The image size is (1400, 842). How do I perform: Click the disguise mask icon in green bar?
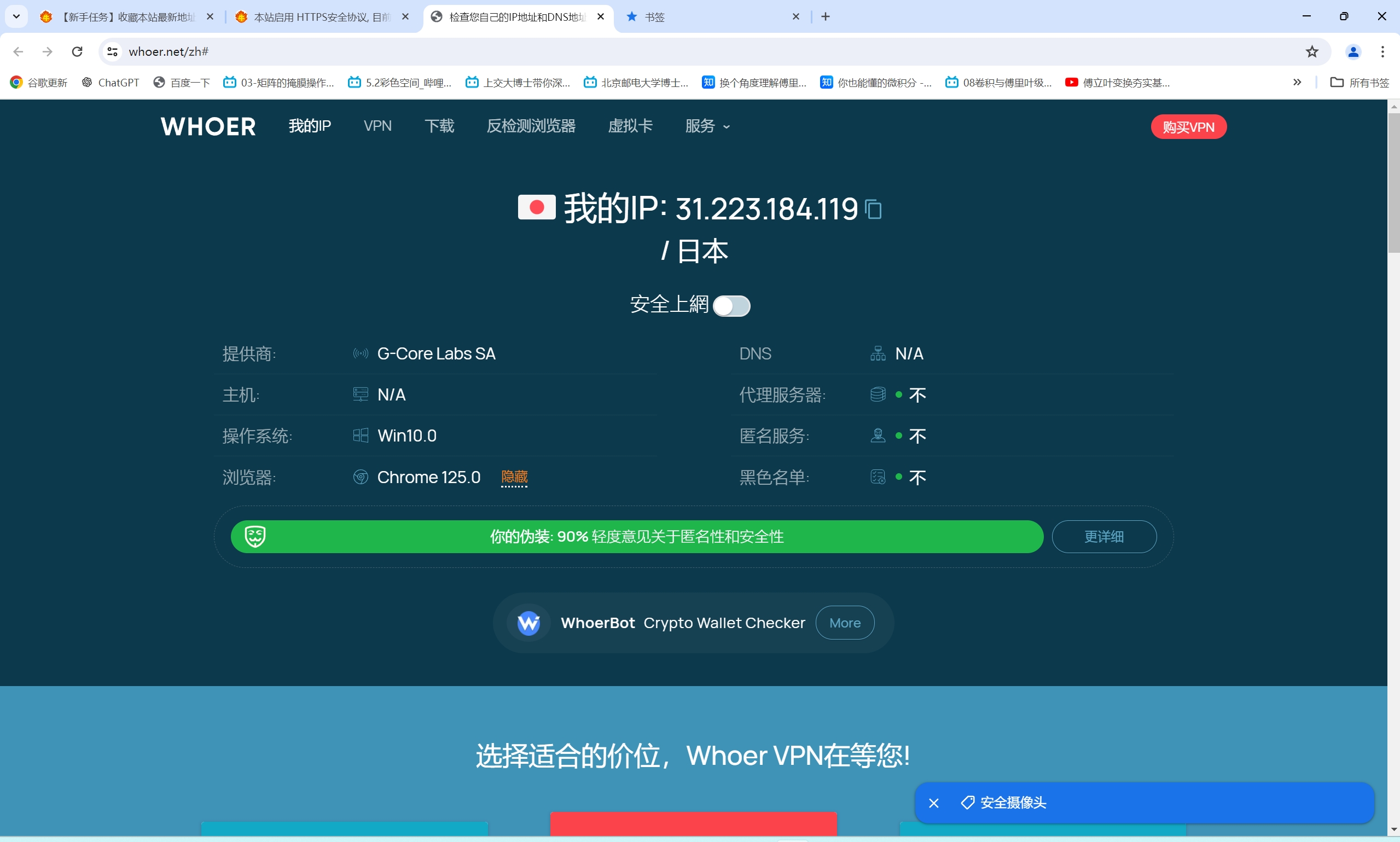pyautogui.click(x=255, y=536)
